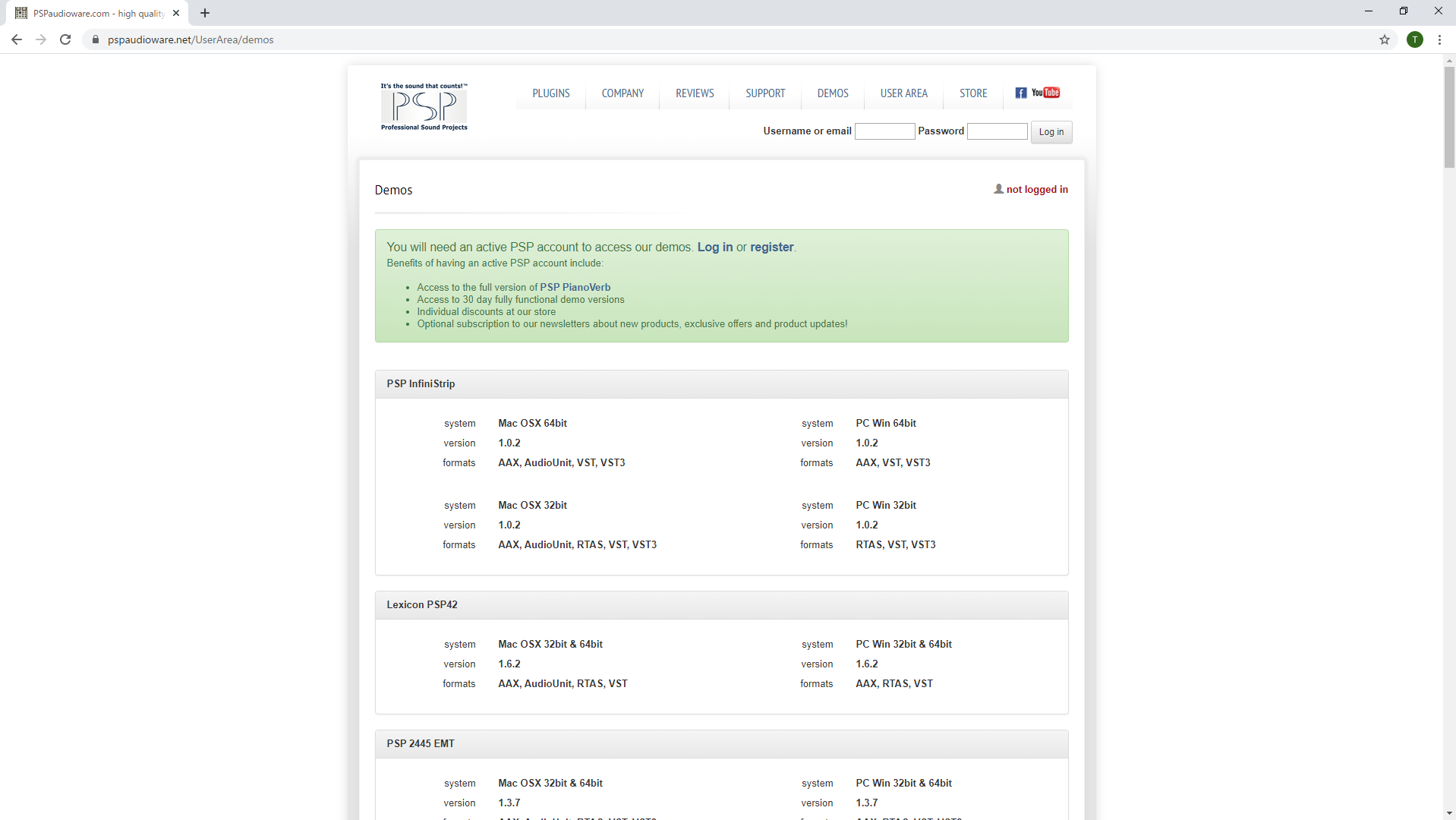Screen dimensions: 1456x820
Task: Select 'Mac OSX 32bit' under InfiniStrip
Action: click(532, 505)
